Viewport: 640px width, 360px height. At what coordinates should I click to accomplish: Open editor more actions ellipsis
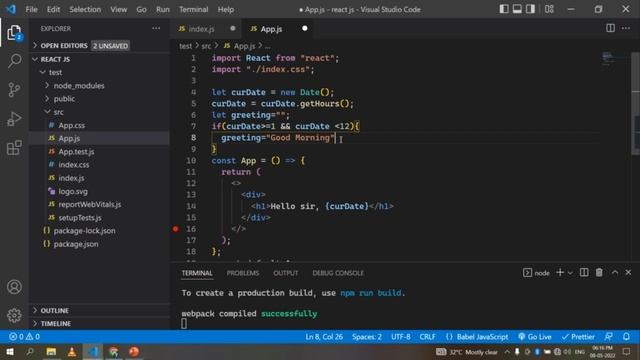tap(626, 28)
